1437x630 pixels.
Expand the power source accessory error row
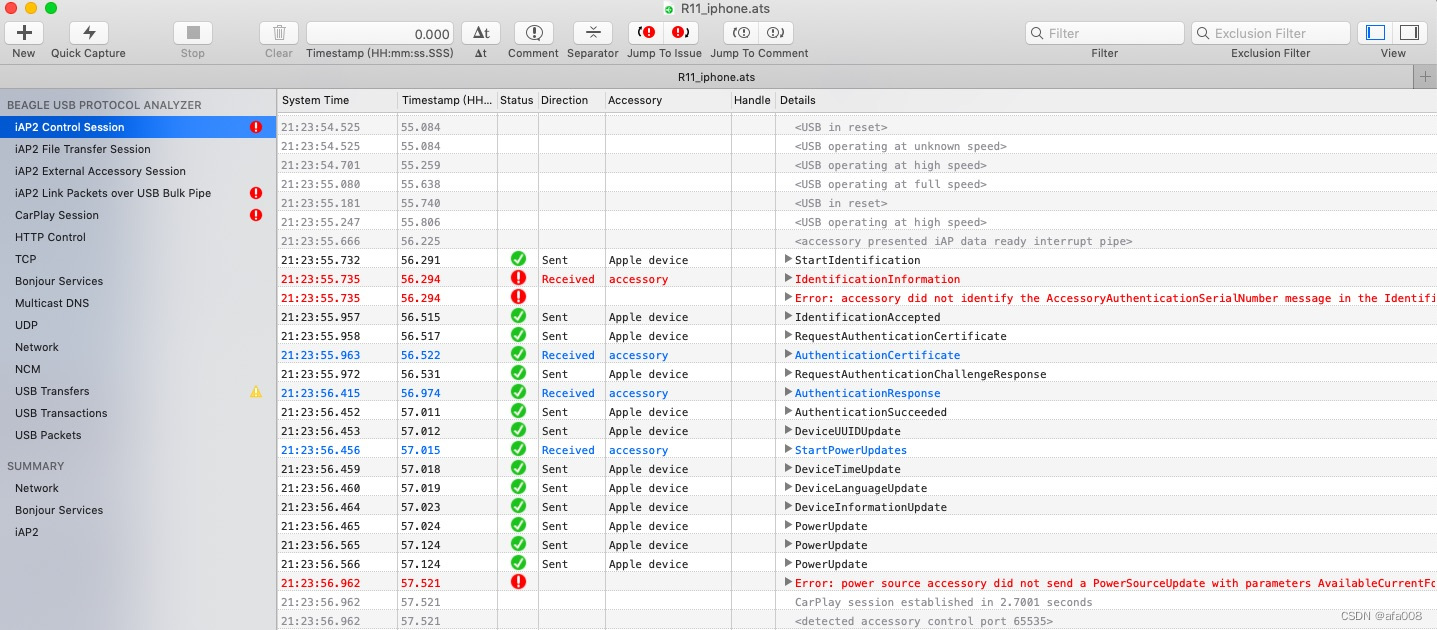click(x=788, y=583)
